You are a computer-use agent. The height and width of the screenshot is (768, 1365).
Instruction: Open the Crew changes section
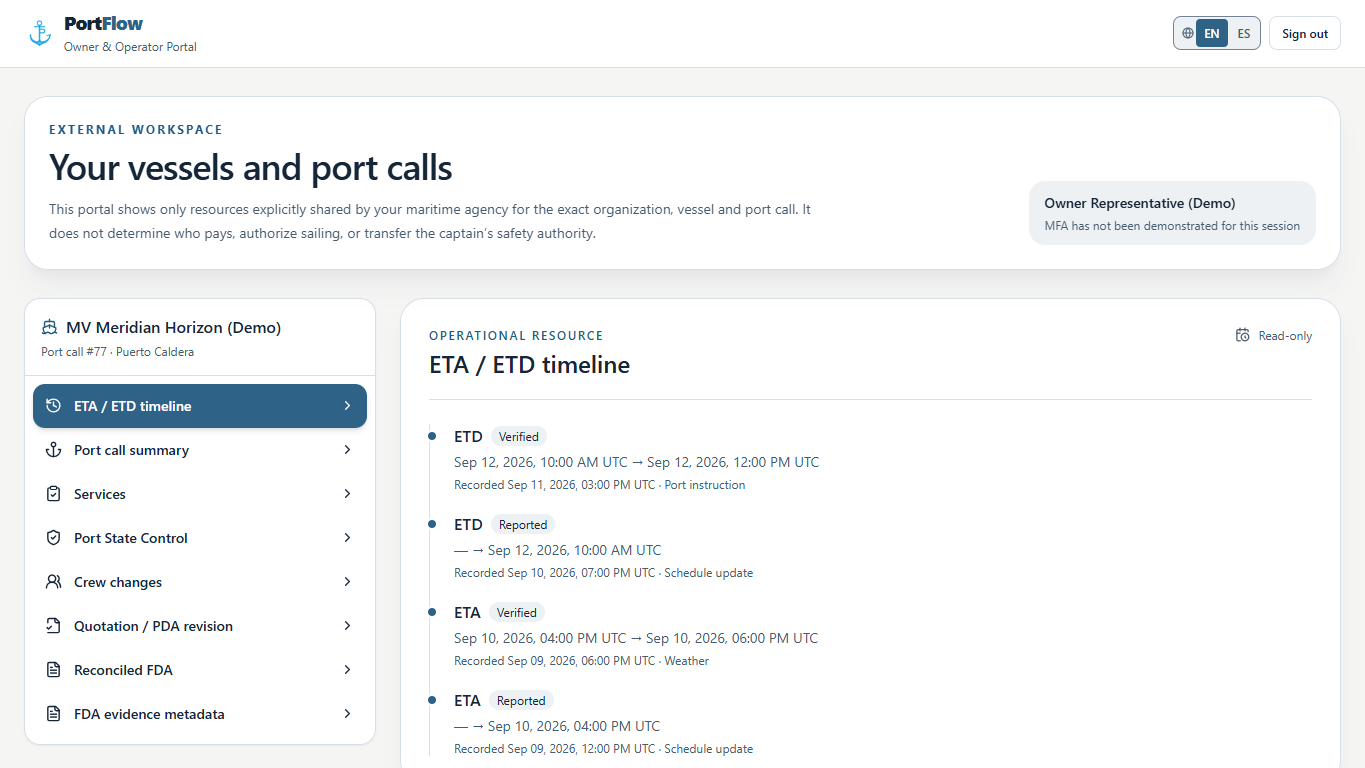coord(200,582)
